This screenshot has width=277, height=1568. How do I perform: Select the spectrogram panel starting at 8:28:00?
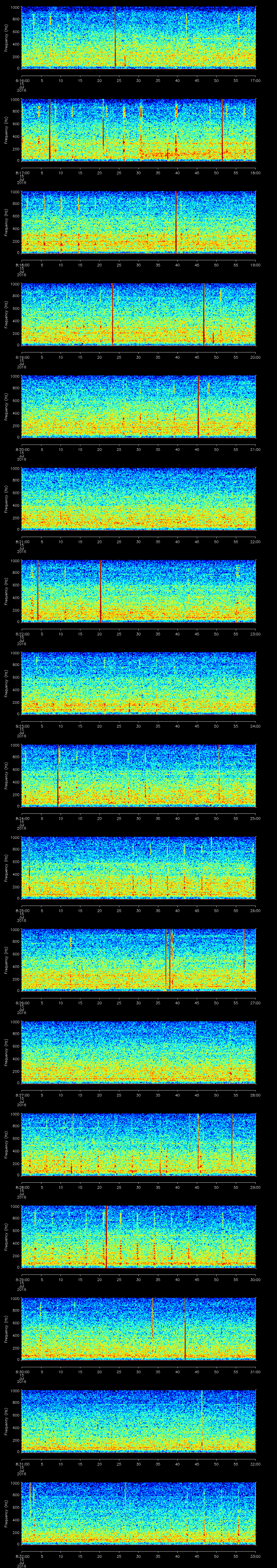[139, 1145]
